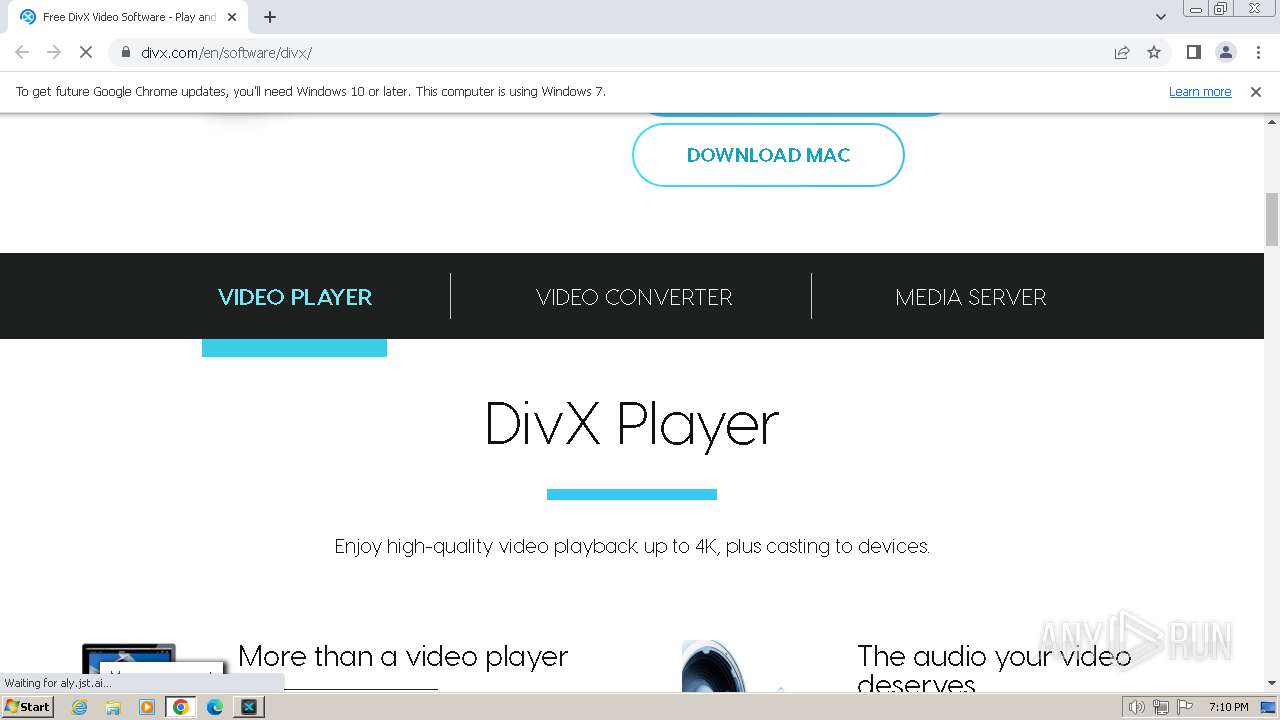Viewport: 1280px width, 720px height.
Task: Click the DivX Player heading
Action: pyautogui.click(x=632, y=423)
